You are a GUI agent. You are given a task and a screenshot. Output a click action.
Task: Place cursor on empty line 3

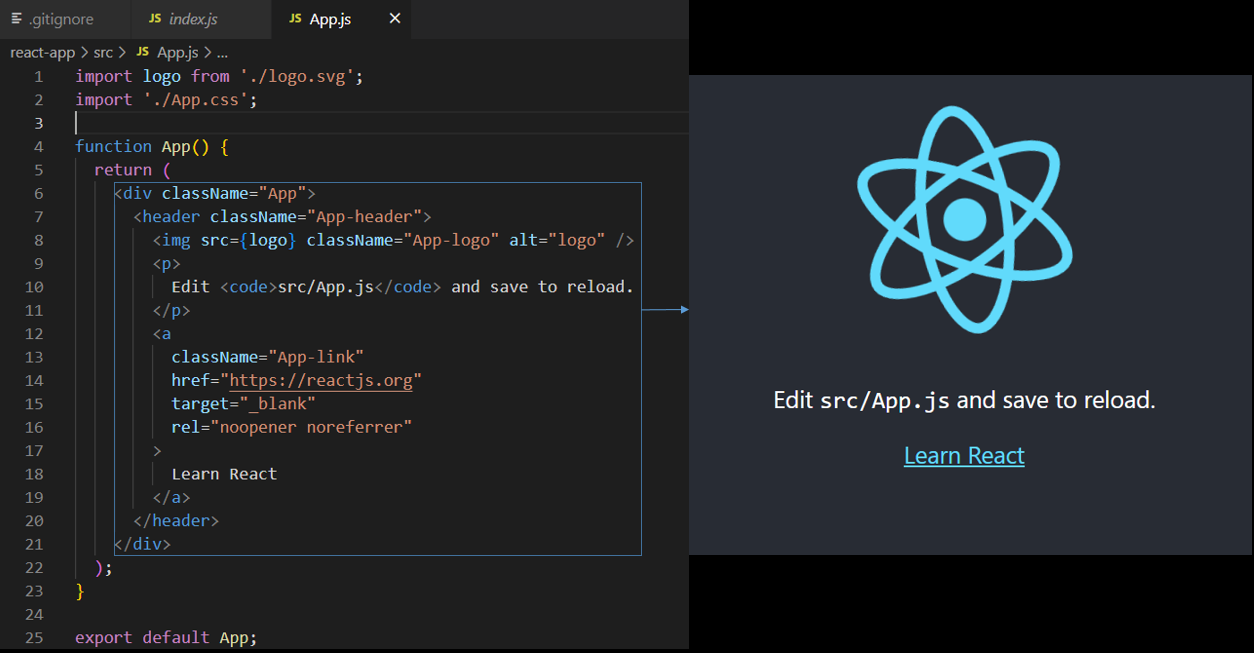(x=380, y=123)
